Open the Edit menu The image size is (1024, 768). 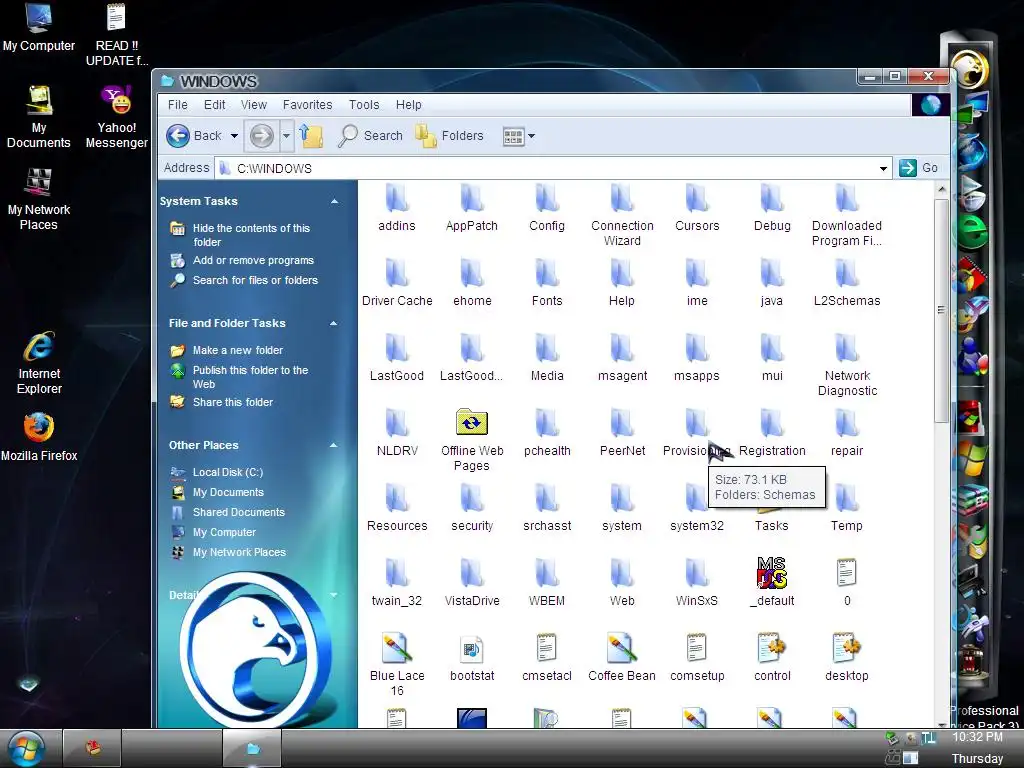pos(214,104)
